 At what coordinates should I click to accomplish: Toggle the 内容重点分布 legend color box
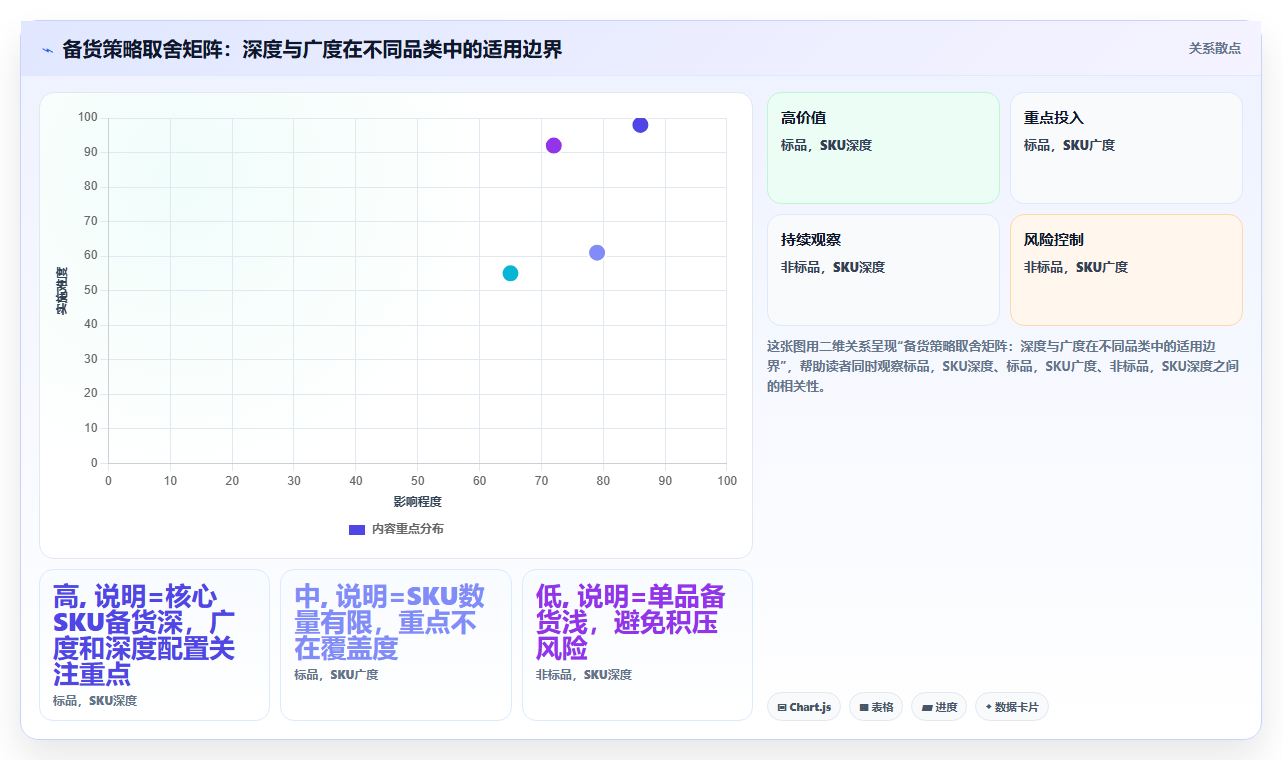tap(357, 529)
